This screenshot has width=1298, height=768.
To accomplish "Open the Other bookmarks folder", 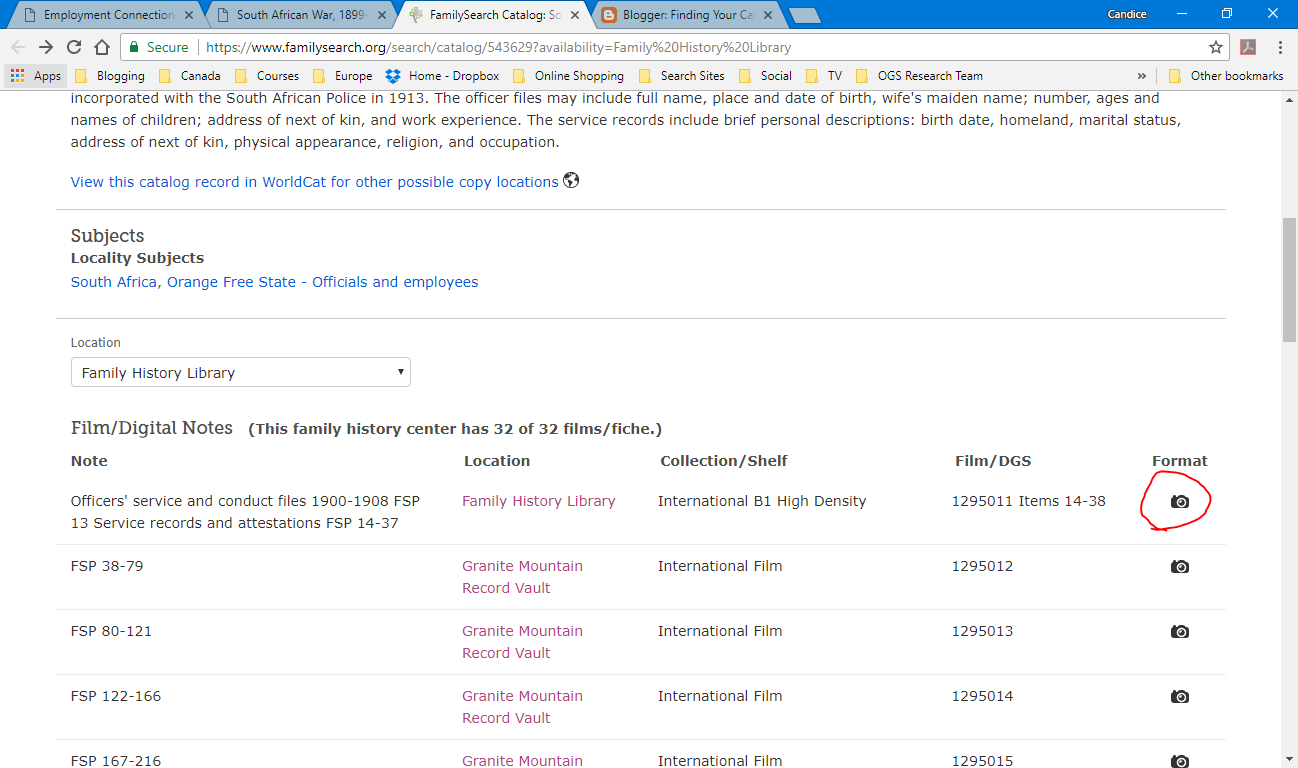I will (x=1226, y=76).
